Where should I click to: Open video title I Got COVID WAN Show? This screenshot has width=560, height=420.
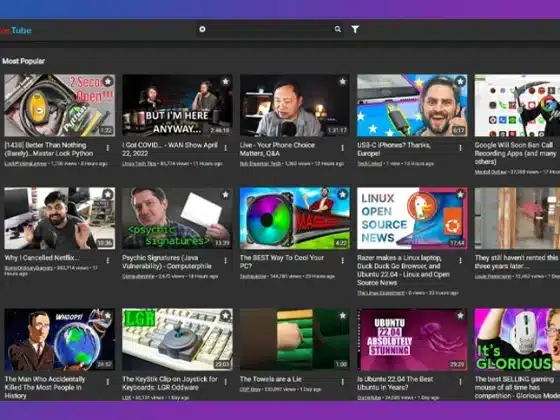tap(170, 149)
